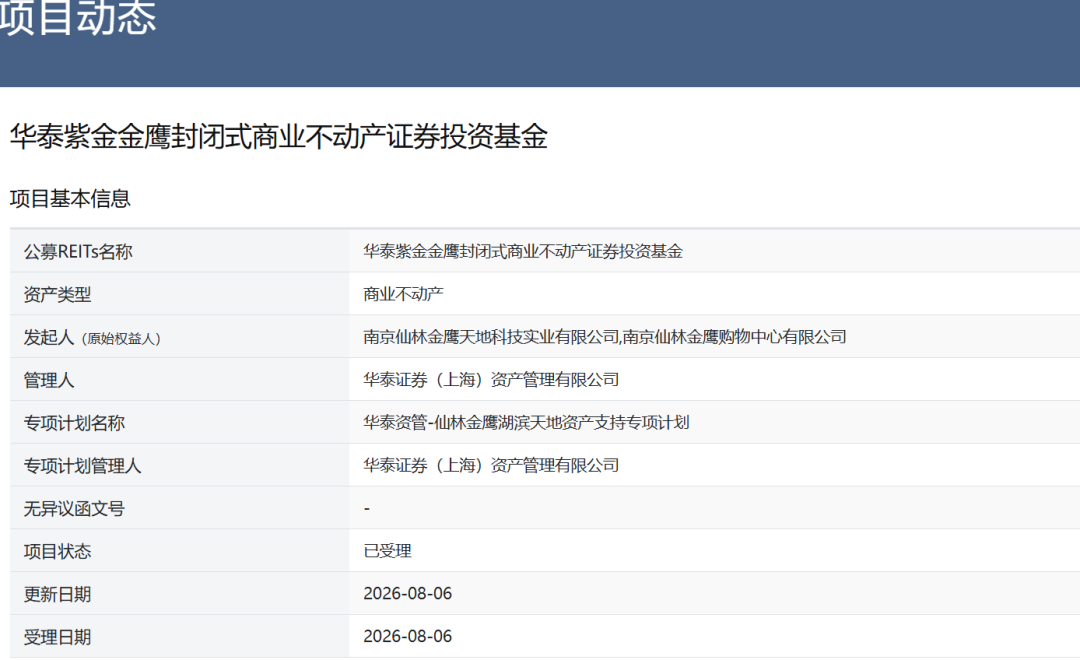Screen dimensions: 1080x660
Task: Select 华泰资管-仙林金鹰湖滨天地资产支持专项计划 value
Action: pyautogui.click(x=526, y=422)
